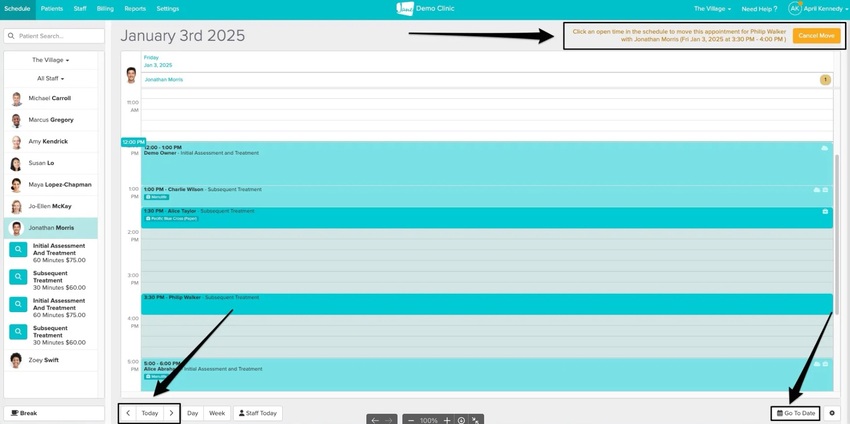
Task: Click search icon for first Initial Assessment 60 minutes
Action: pyautogui.click(x=18, y=249)
